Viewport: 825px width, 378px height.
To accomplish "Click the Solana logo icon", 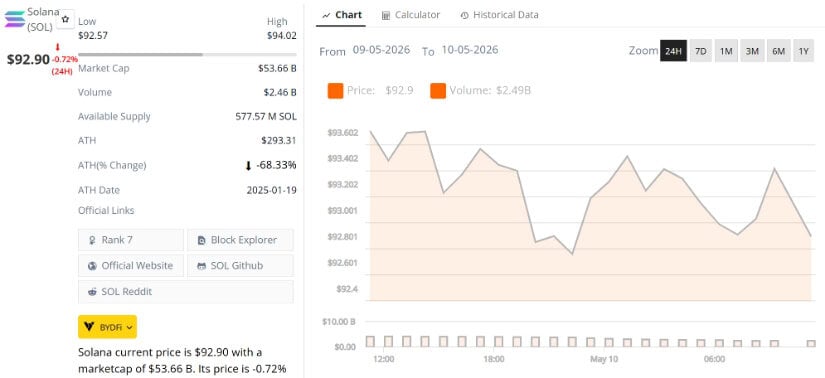I will (x=15, y=18).
